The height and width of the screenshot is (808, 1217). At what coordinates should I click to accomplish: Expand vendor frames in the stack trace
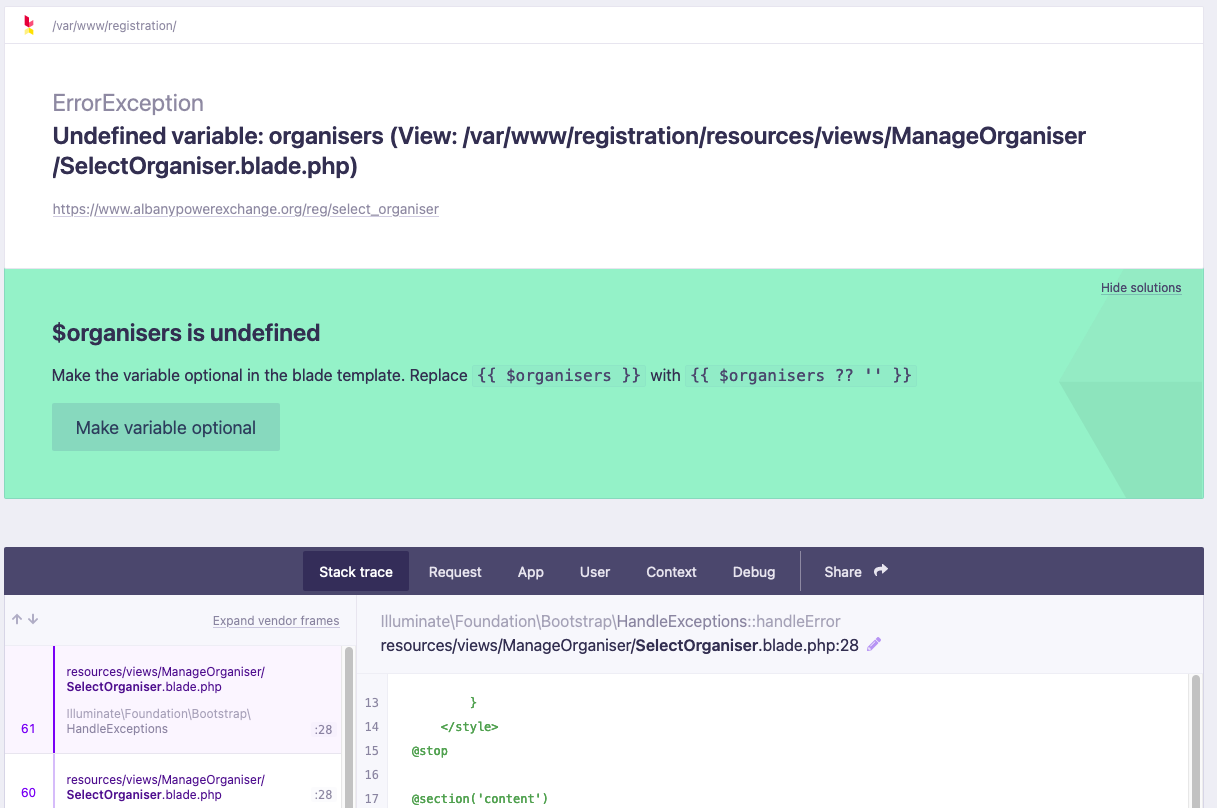276,620
